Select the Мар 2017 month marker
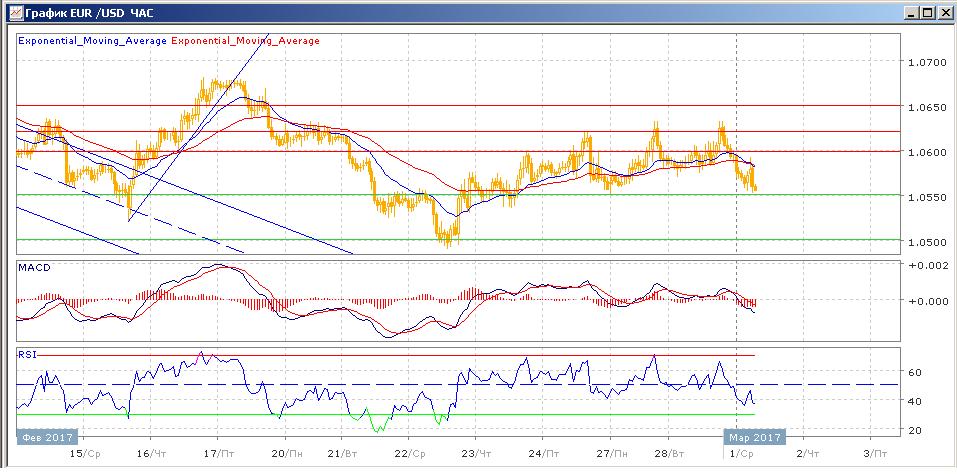 [x=755, y=437]
